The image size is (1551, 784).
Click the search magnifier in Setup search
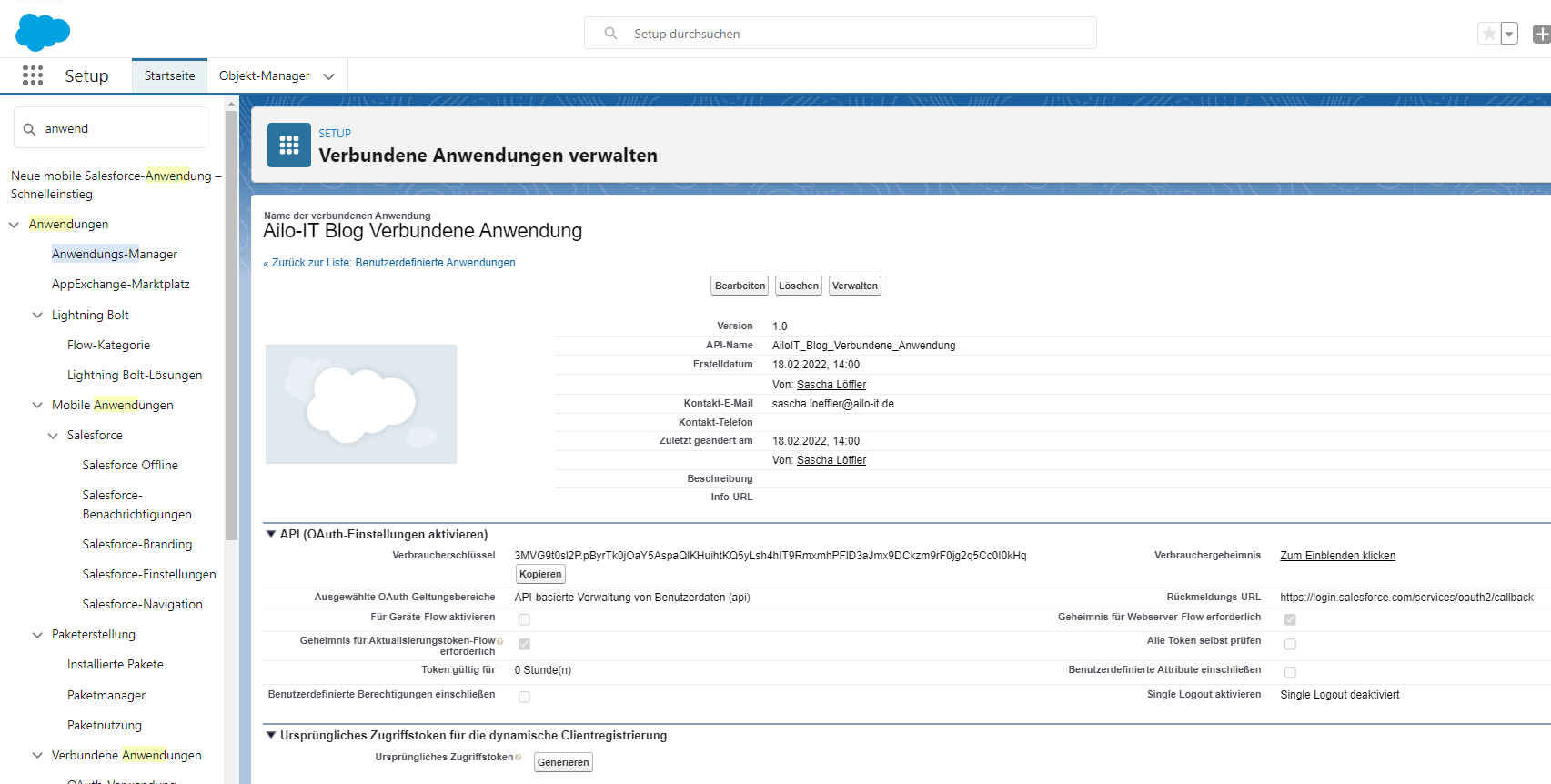[610, 34]
